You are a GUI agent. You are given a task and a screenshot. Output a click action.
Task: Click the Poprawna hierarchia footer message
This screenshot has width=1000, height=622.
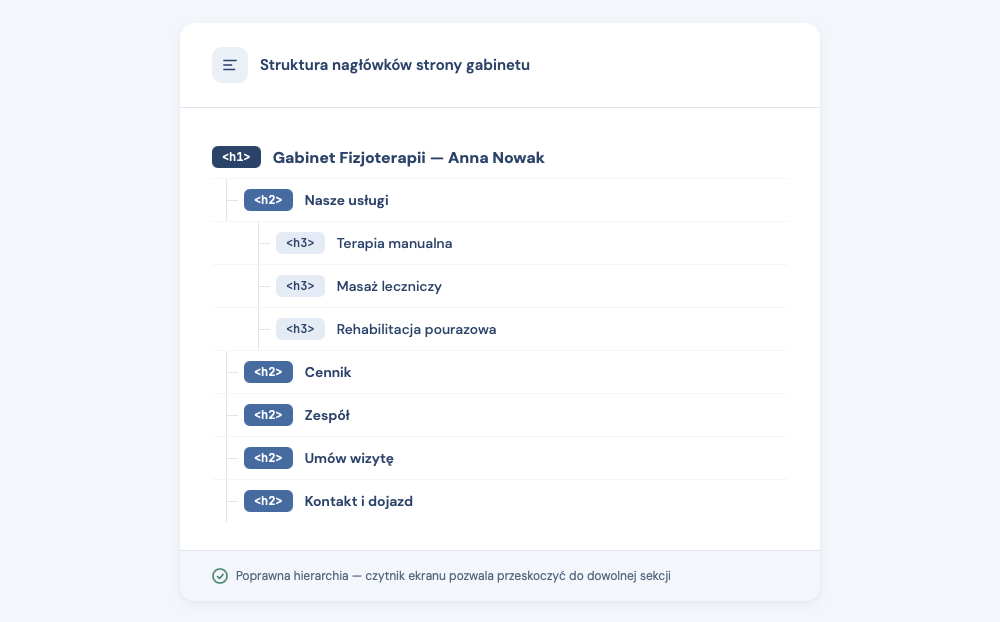click(454, 576)
